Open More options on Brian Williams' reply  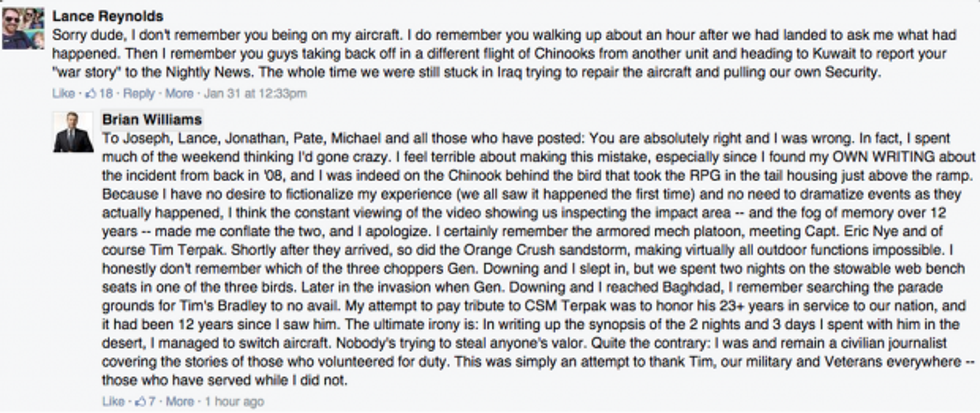(180, 401)
